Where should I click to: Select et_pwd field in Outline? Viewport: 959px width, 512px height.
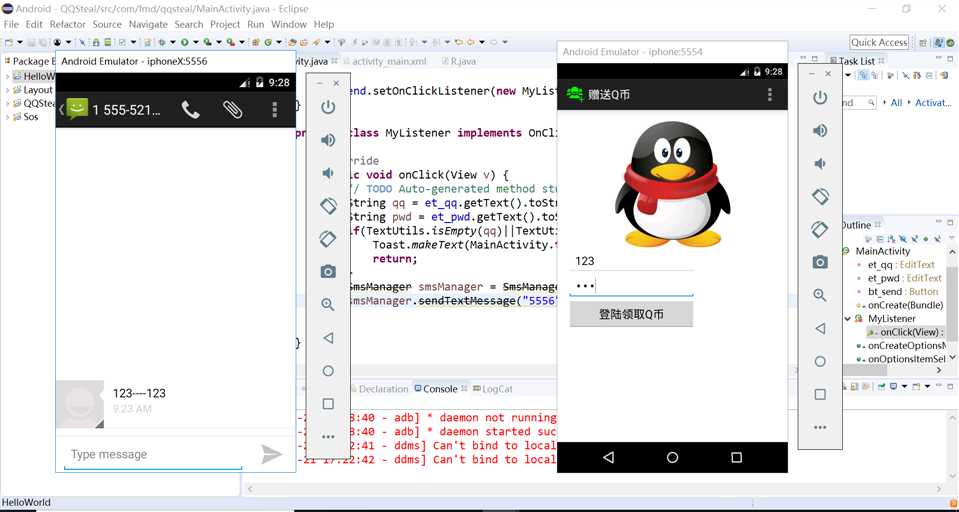click(905, 278)
